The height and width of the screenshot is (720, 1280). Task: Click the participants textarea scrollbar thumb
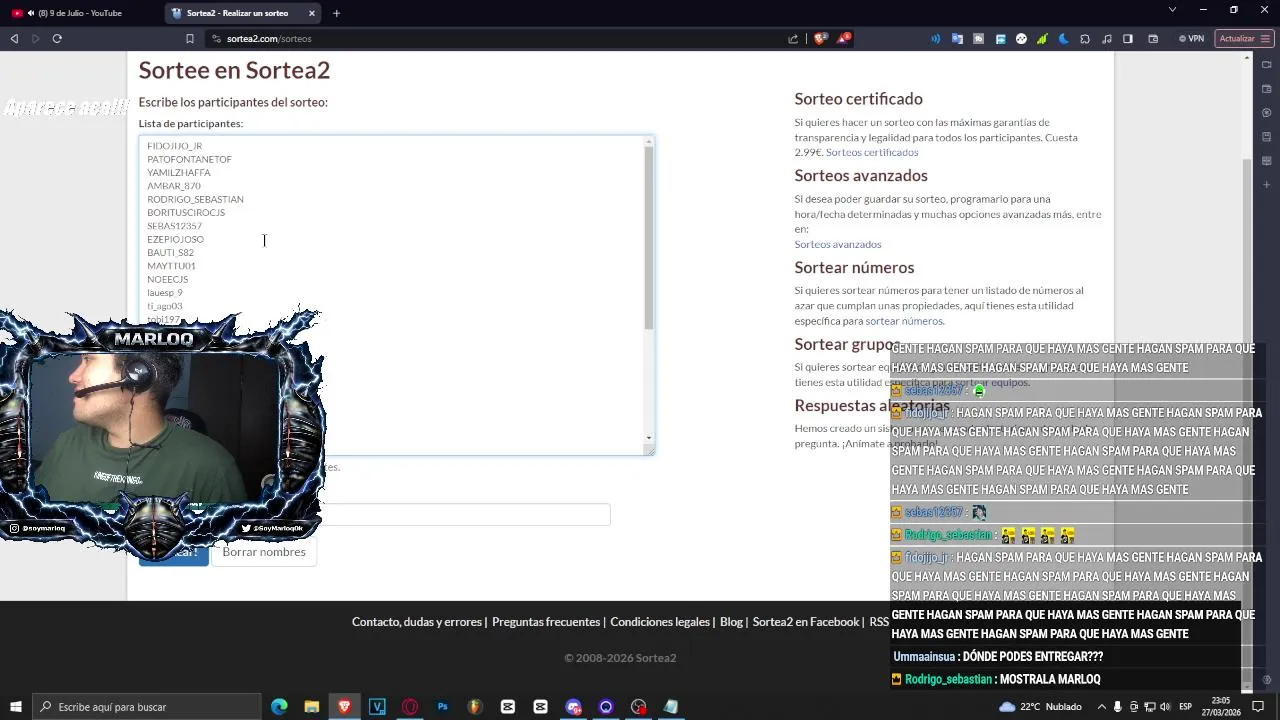tap(649, 238)
